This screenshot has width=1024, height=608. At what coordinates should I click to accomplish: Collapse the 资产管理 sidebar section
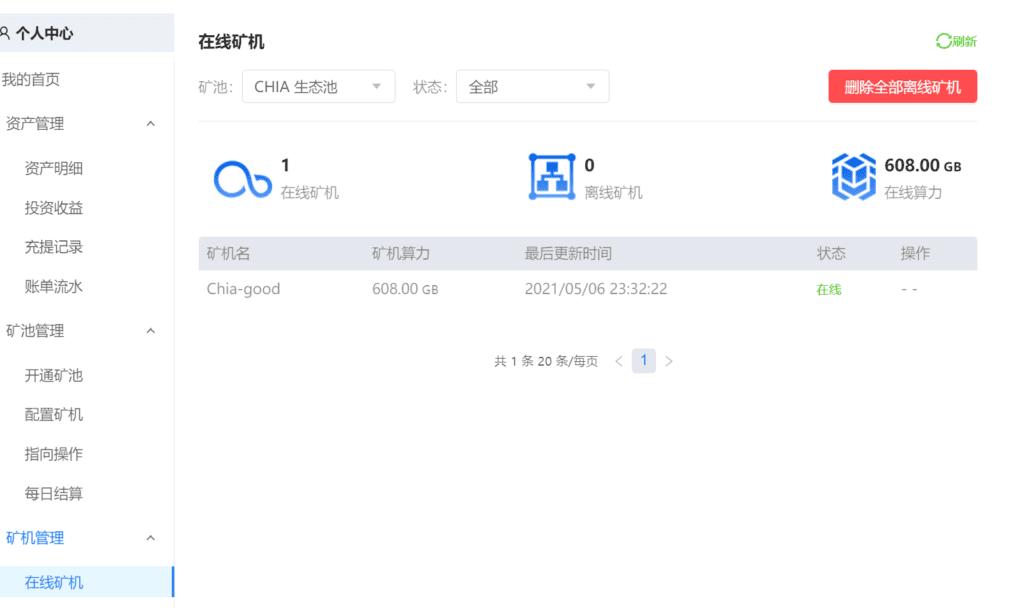click(151, 124)
